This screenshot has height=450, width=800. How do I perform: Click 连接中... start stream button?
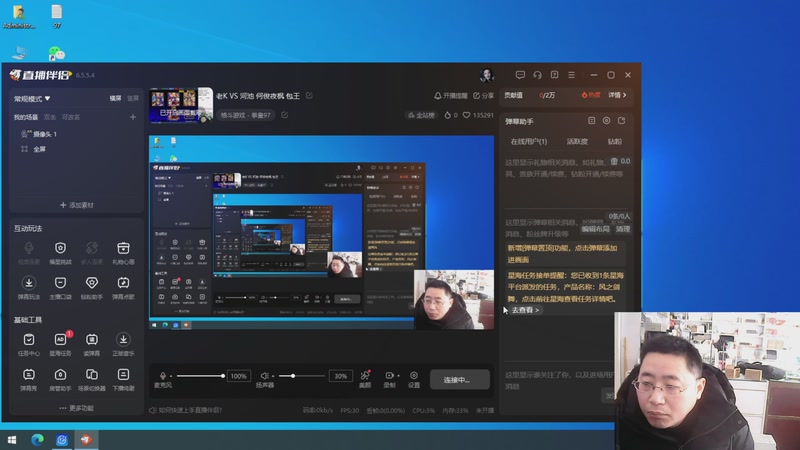[x=460, y=380]
